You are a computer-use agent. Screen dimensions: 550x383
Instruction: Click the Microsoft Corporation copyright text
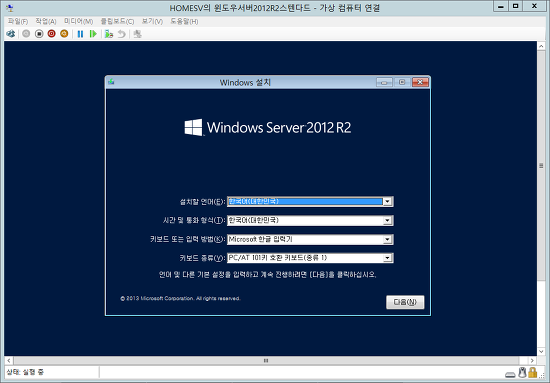tap(180, 298)
